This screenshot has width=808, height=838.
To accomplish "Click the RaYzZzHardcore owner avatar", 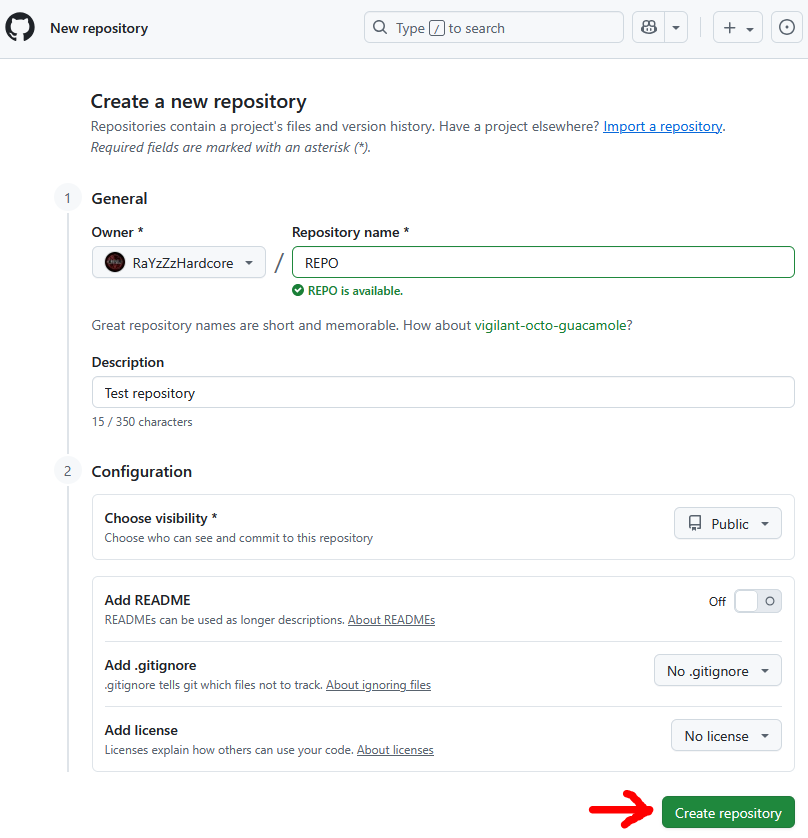I will click(115, 263).
